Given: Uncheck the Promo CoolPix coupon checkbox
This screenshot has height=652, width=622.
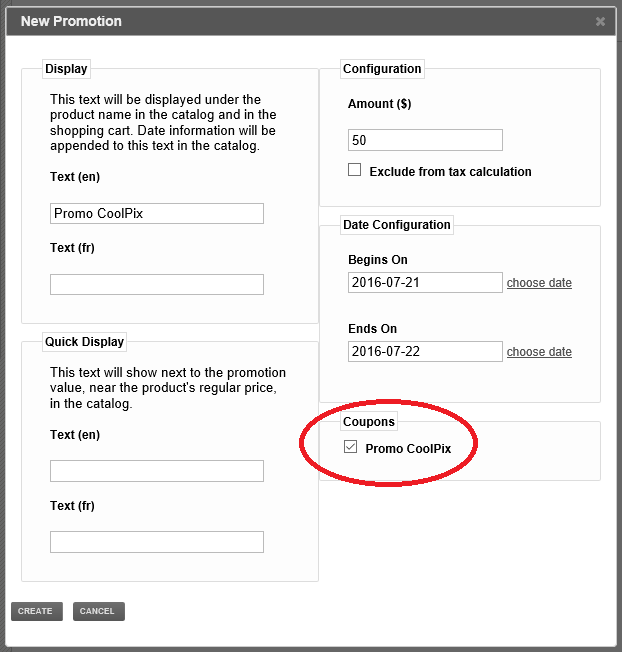Looking at the screenshot, I should pyautogui.click(x=350, y=447).
